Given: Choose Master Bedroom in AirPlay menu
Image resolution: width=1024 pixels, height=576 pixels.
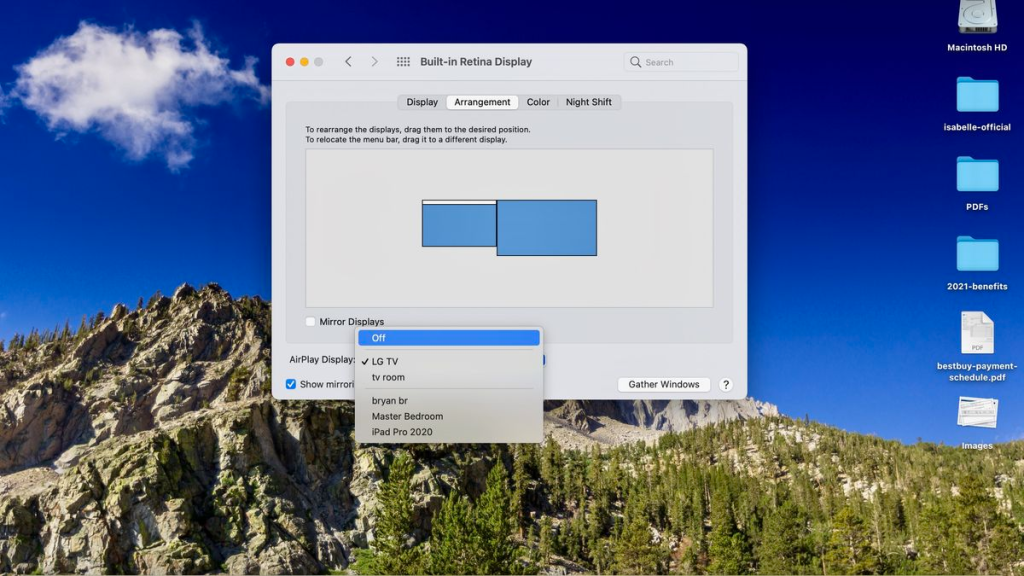Looking at the screenshot, I should (x=449, y=416).
